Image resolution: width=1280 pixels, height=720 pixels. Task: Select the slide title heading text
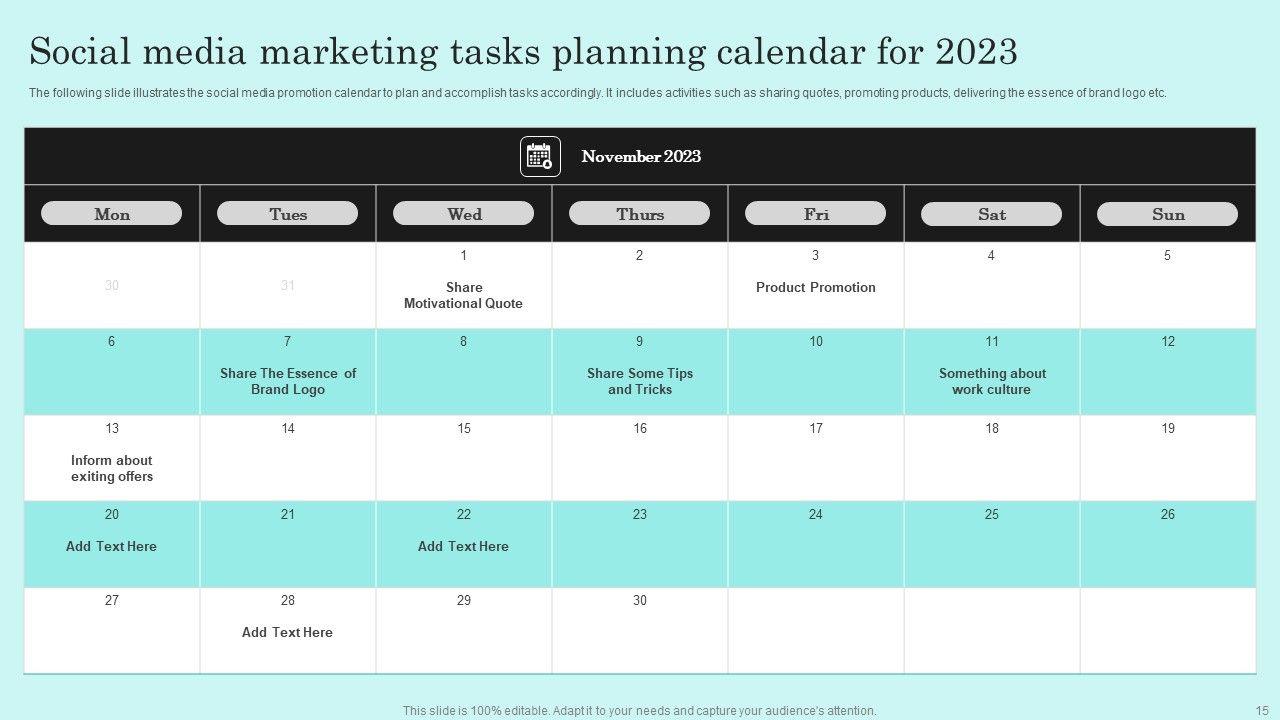(523, 51)
